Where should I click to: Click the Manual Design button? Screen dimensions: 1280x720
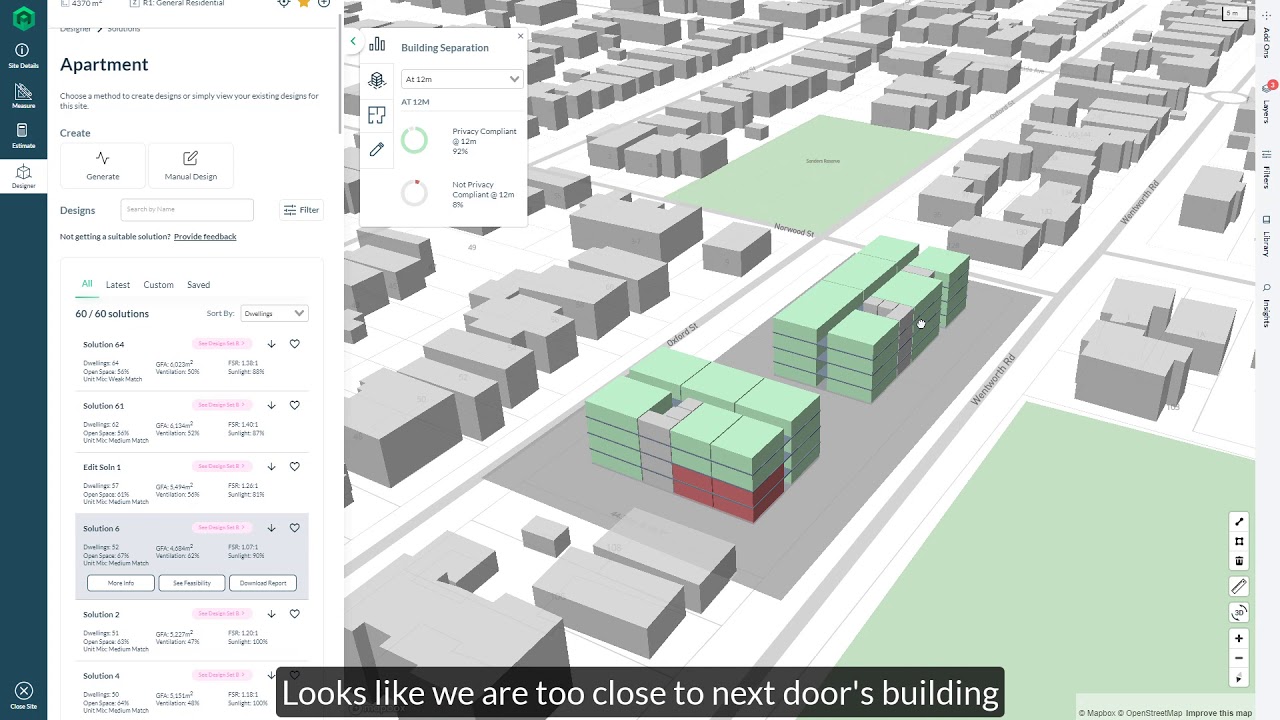tap(190, 165)
